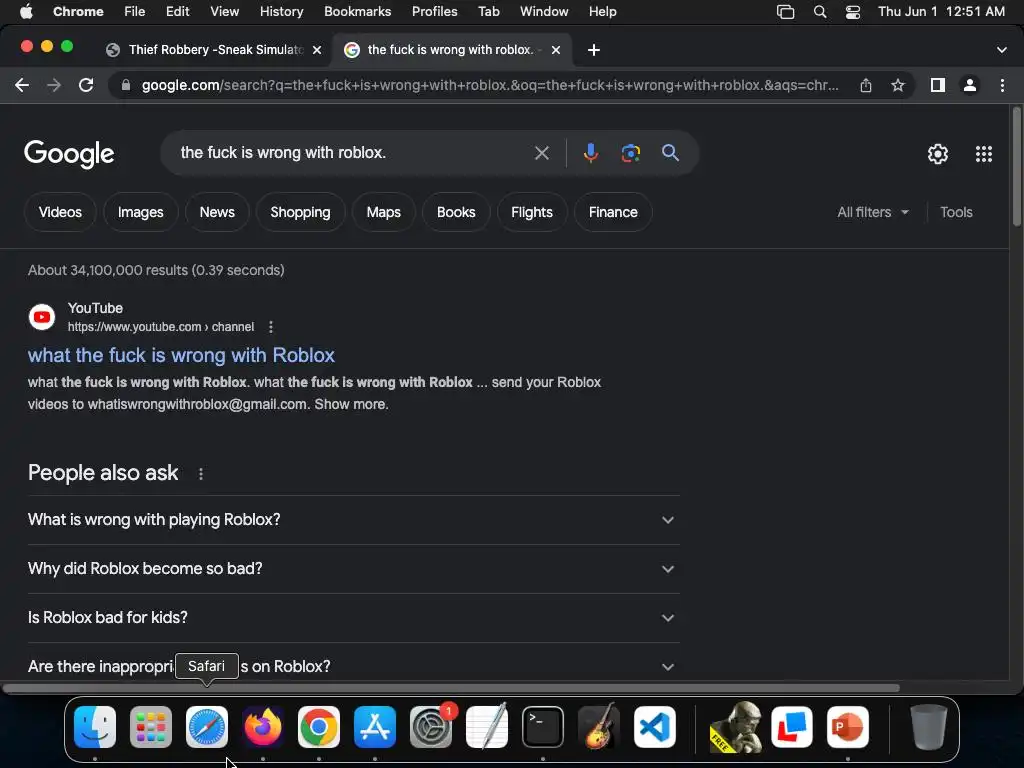
Task: Filter results by Images
Action: [x=140, y=212]
